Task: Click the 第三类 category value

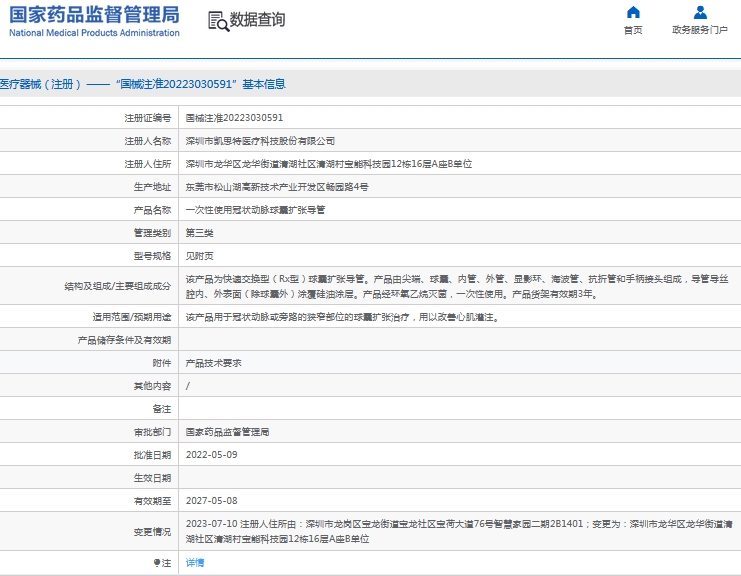Action: click(199, 233)
